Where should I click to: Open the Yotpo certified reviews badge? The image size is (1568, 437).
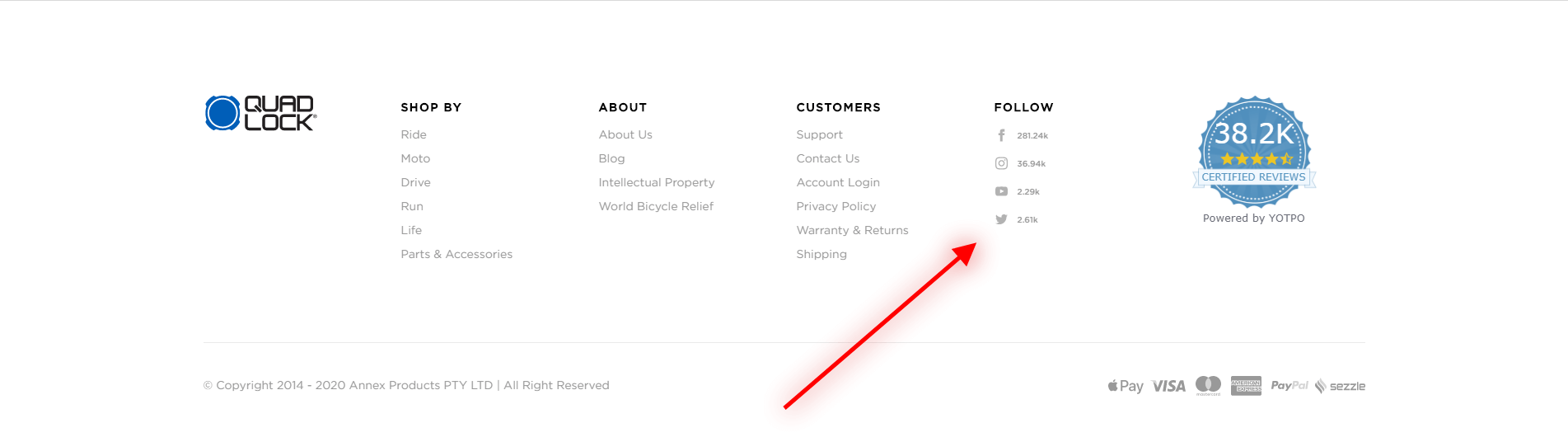(x=1253, y=151)
